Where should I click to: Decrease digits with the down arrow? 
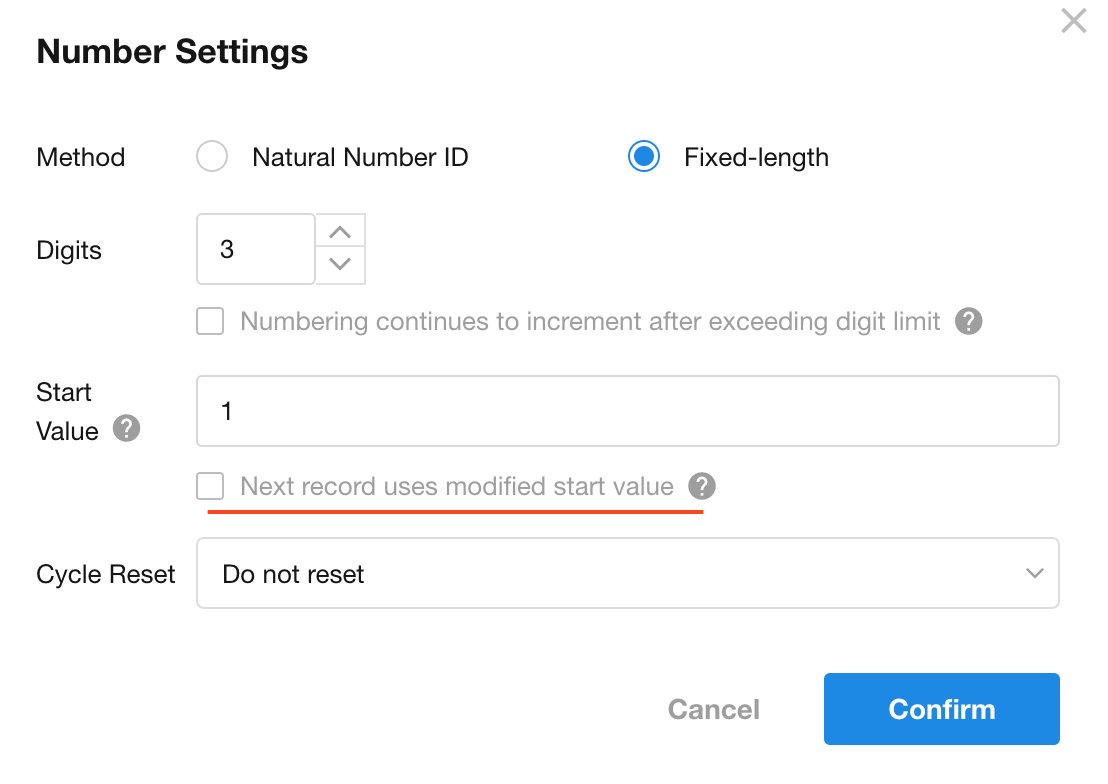[x=340, y=265]
